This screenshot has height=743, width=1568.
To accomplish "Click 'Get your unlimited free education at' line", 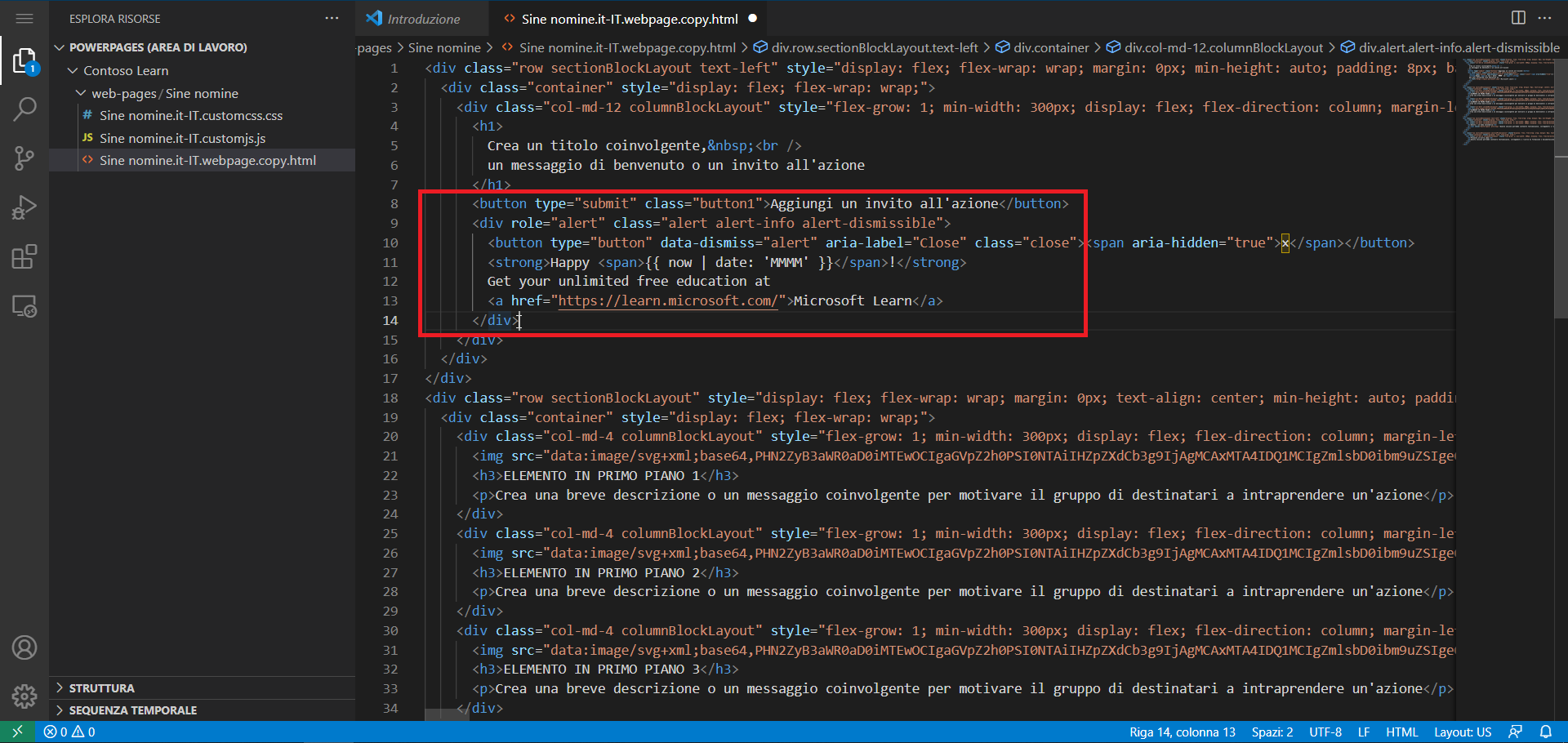I will [629, 282].
